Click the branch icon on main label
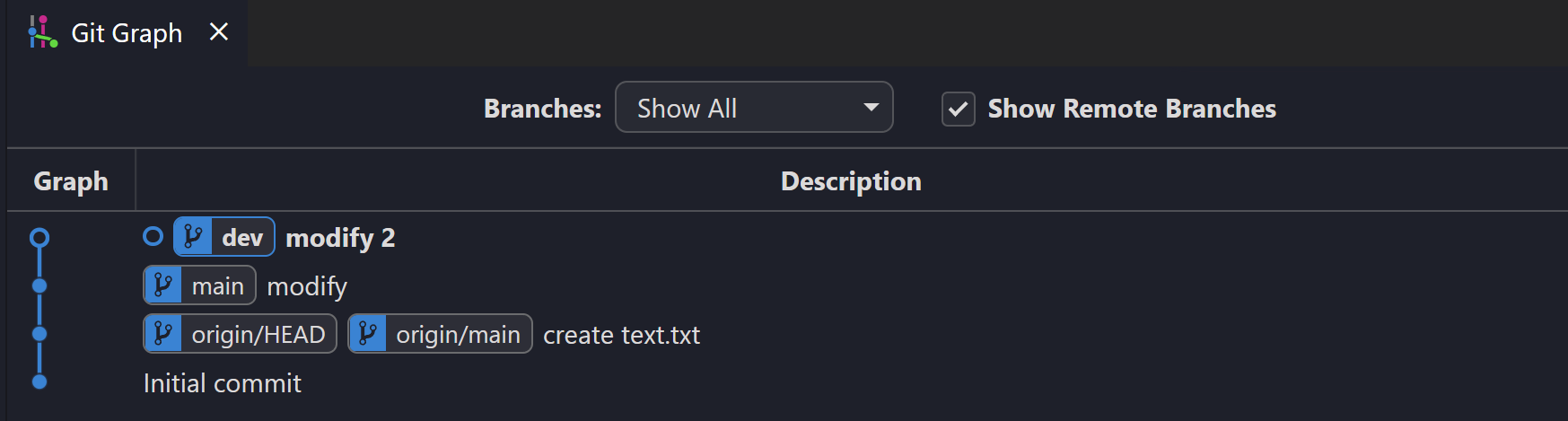The width and height of the screenshot is (1568, 421). [163, 285]
